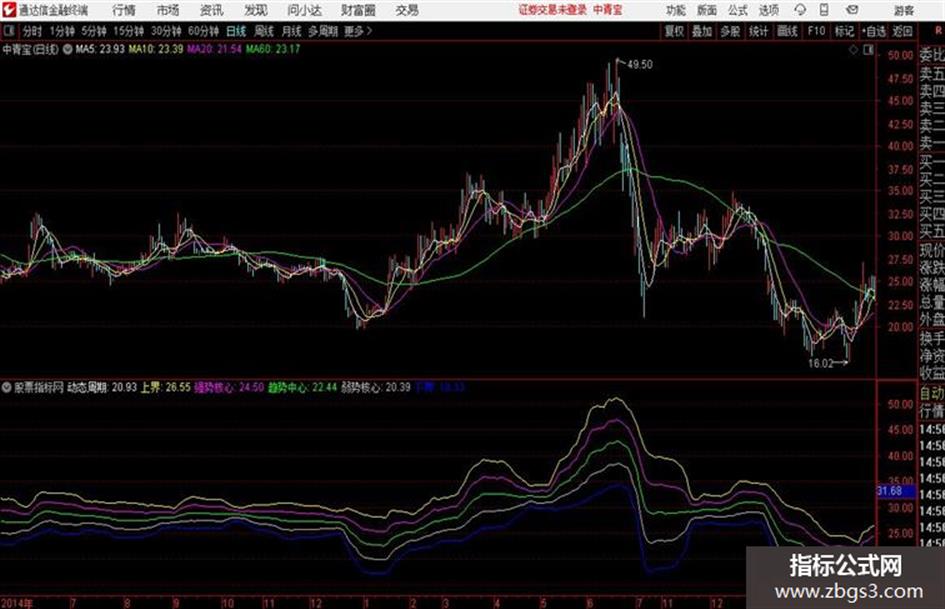Click the MA60: 23.17 label
This screenshot has width=945, height=609.
click(x=273, y=49)
